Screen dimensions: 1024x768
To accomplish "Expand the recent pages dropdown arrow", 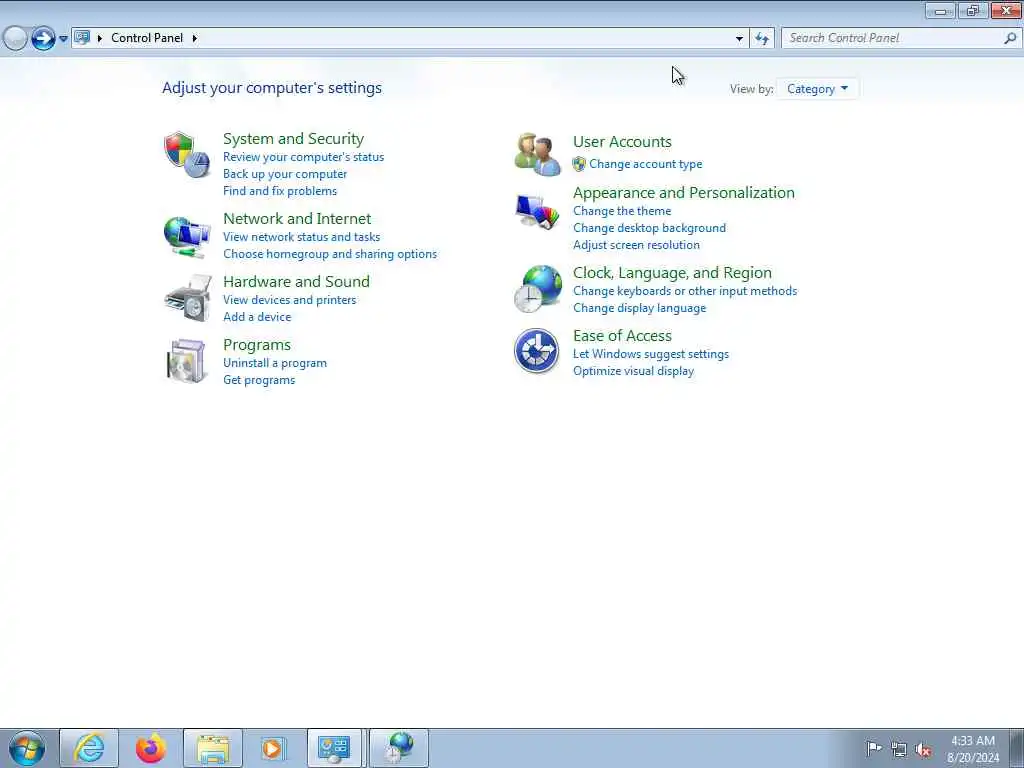I will (x=63, y=39).
